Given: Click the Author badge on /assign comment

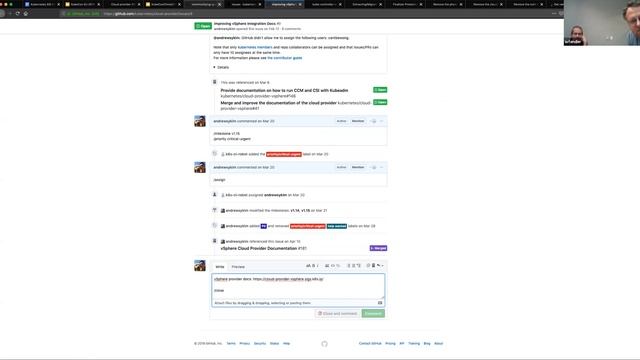Looking at the screenshot, I should pos(341,167).
